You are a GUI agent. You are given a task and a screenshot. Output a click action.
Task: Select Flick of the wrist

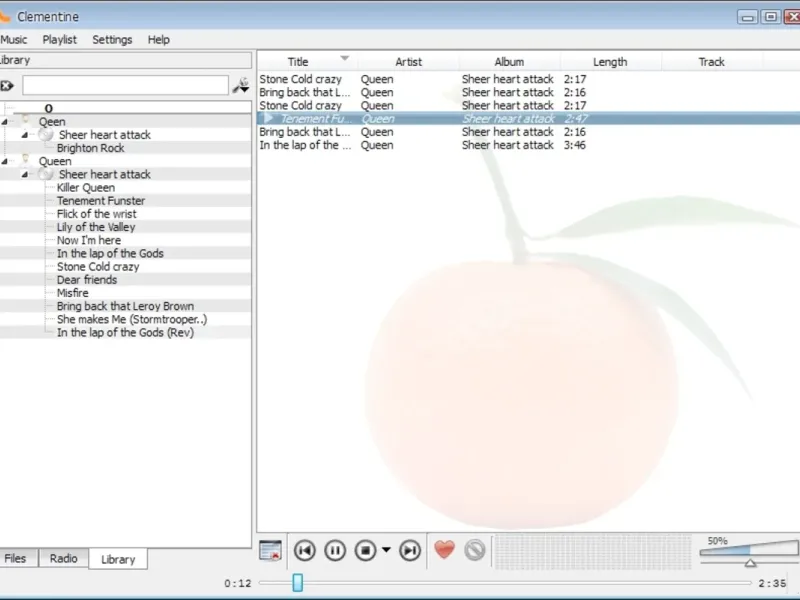[97, 214]
